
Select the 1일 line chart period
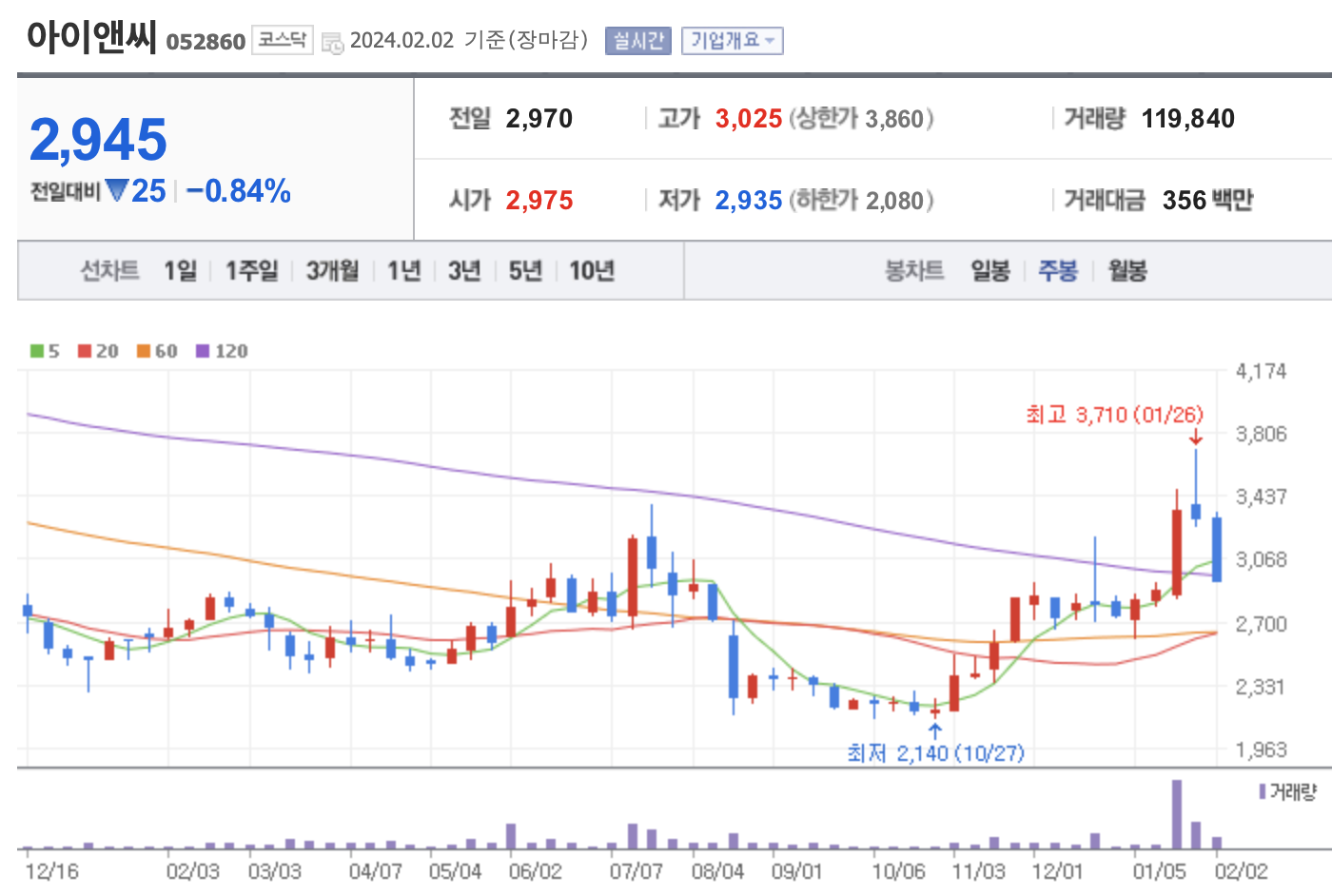pyautogui.click(x=180, y=271)
